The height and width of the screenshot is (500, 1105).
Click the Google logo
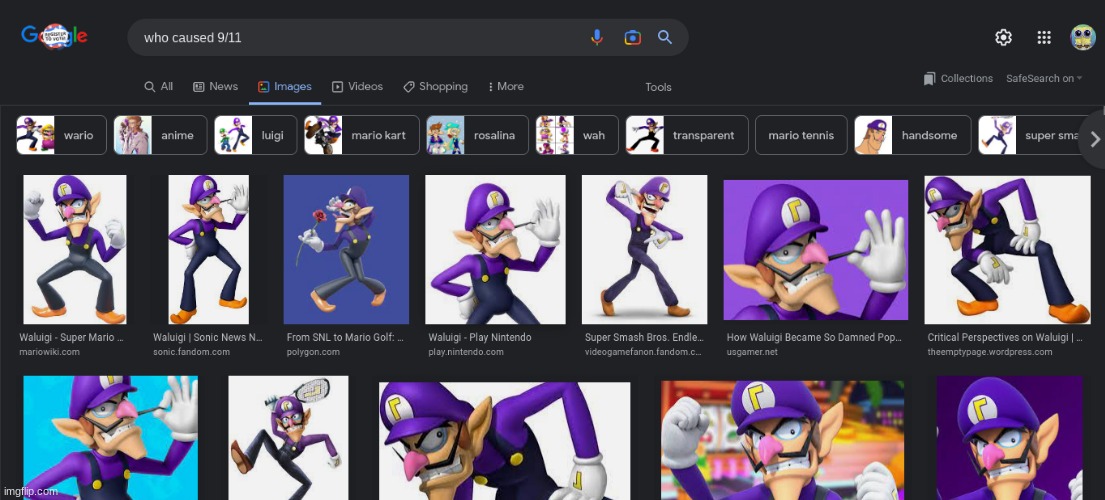(54, 36)
